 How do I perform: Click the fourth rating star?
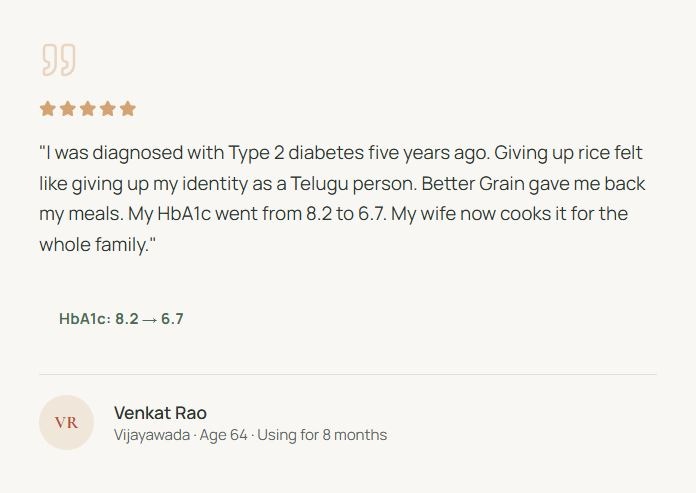tap(107, 109)
